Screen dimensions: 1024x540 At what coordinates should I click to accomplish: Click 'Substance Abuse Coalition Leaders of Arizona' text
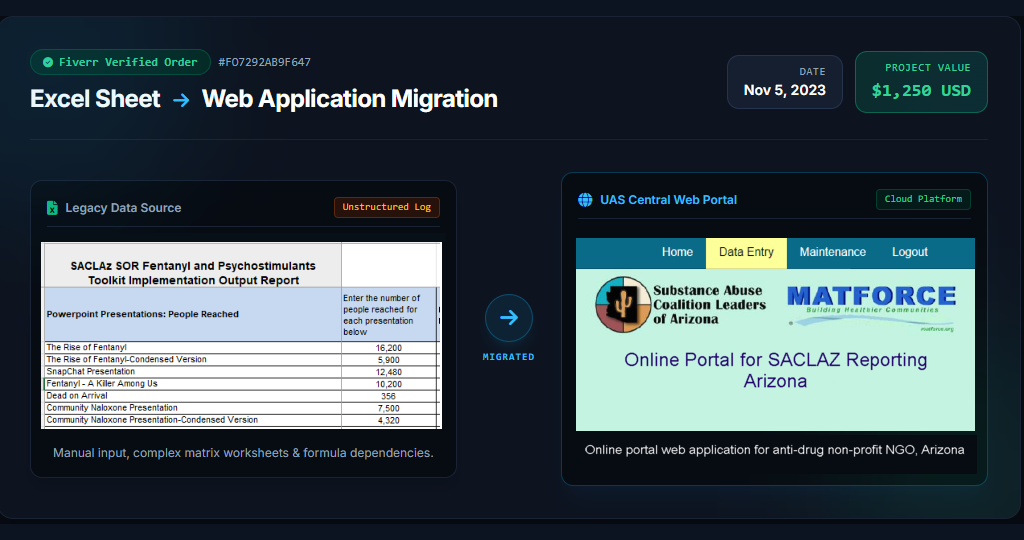[709, 305]
